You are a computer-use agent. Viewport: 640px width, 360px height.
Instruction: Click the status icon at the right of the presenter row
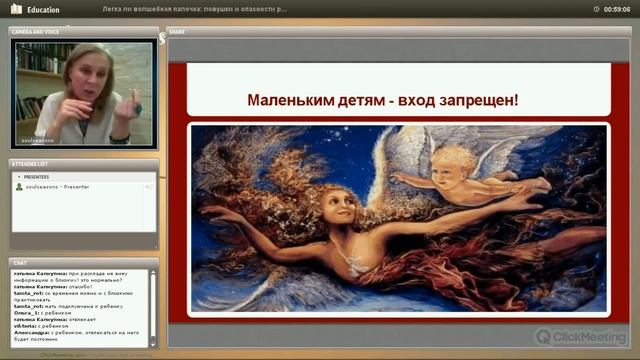pos(149,187)
